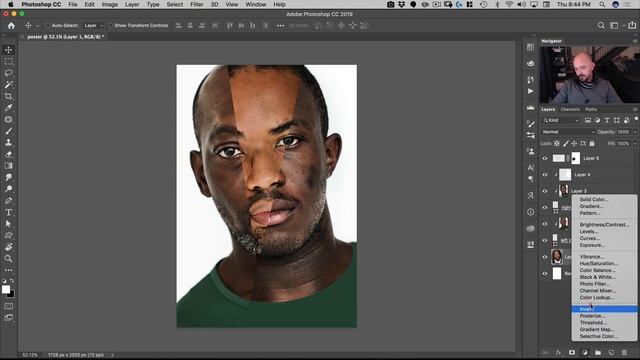Delete layer with trash icon

pyautogui.click(x=624, y=352)
